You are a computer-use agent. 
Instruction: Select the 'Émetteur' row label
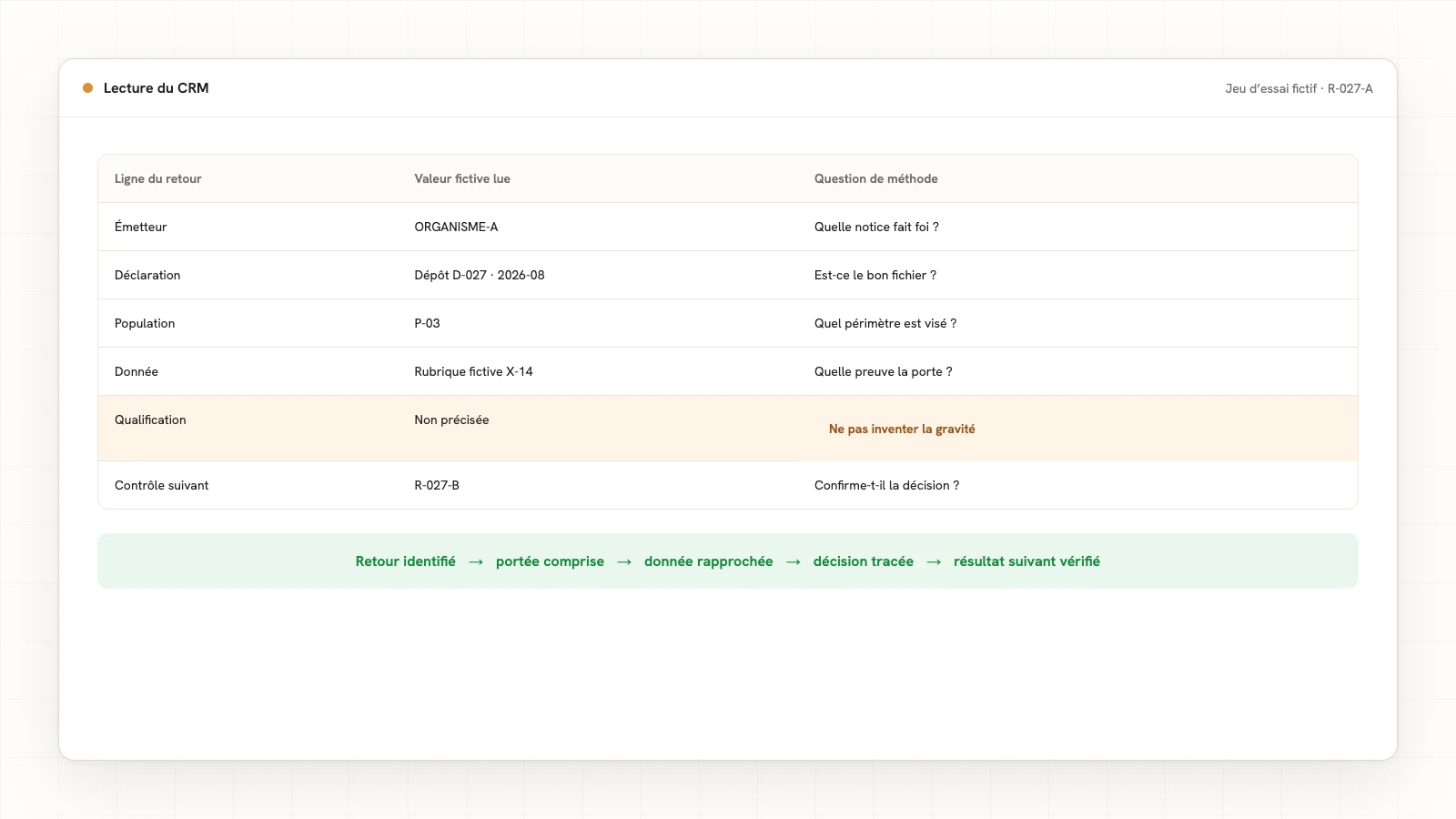click(141, 227)
